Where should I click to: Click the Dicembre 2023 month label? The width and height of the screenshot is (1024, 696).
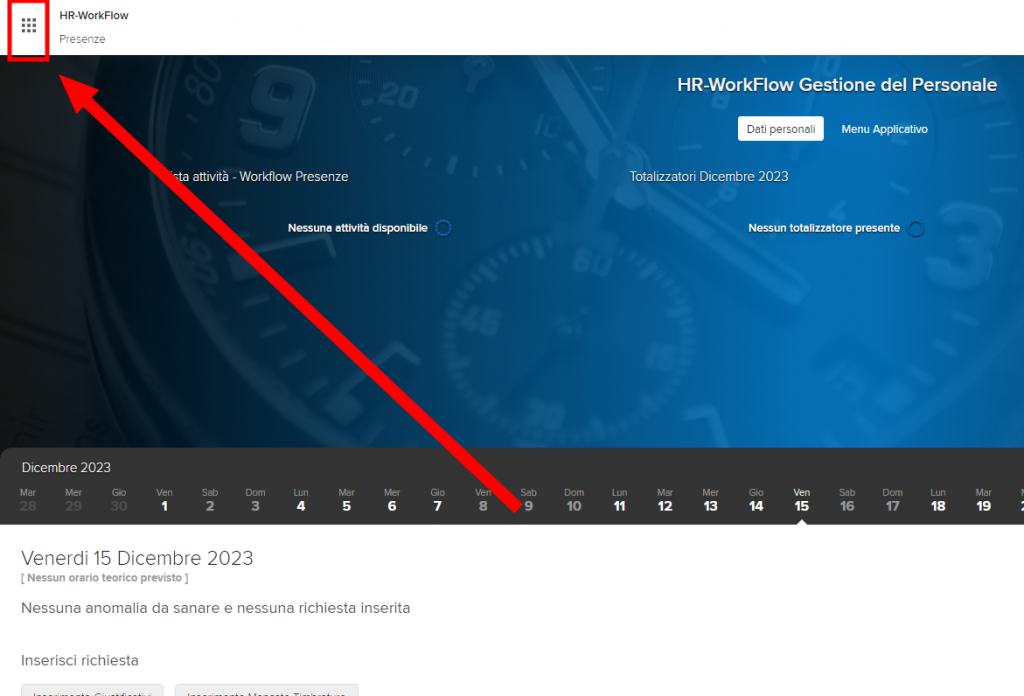tap(66, 467)
